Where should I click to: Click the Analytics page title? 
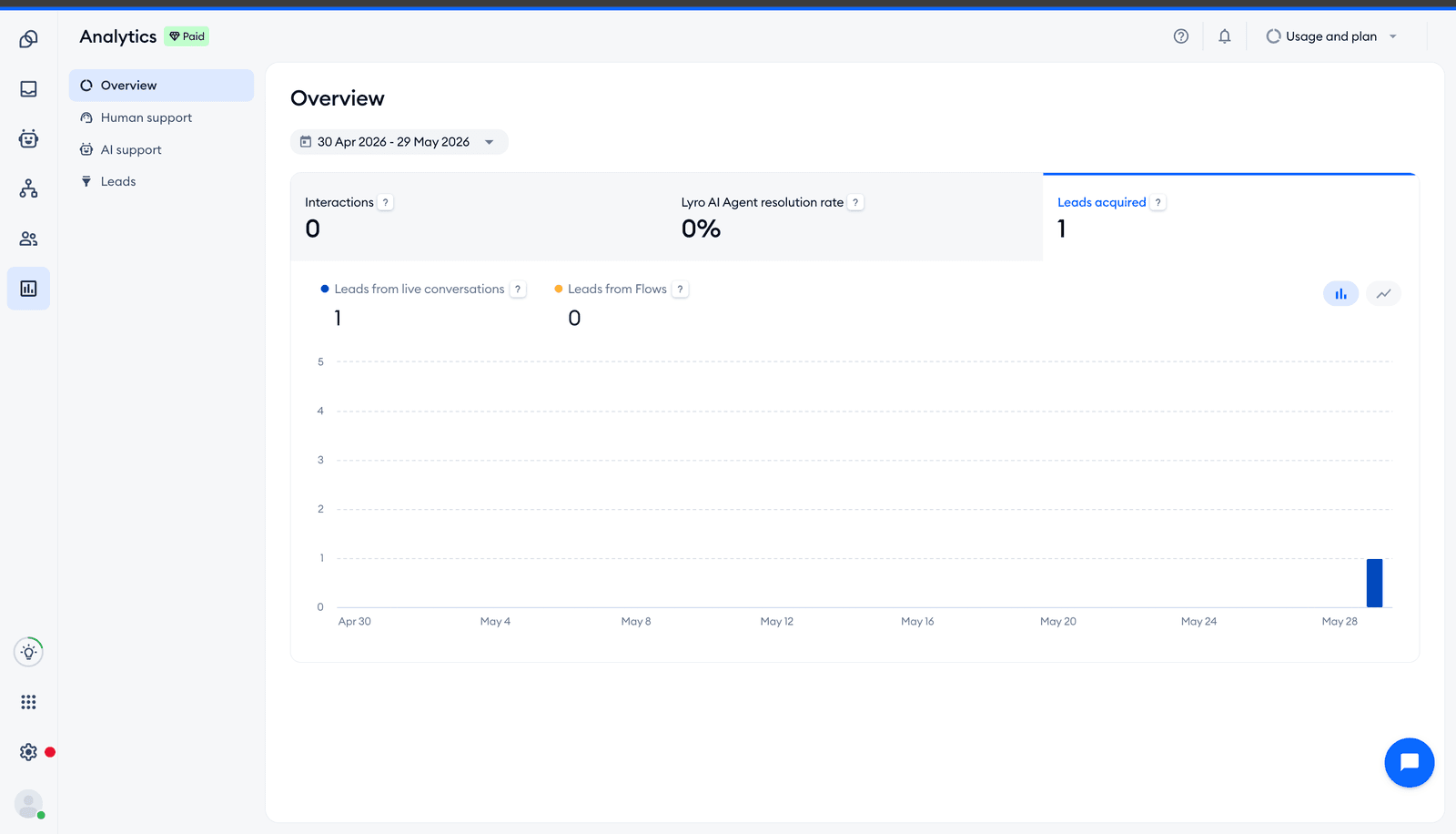(x=118, y=36)
